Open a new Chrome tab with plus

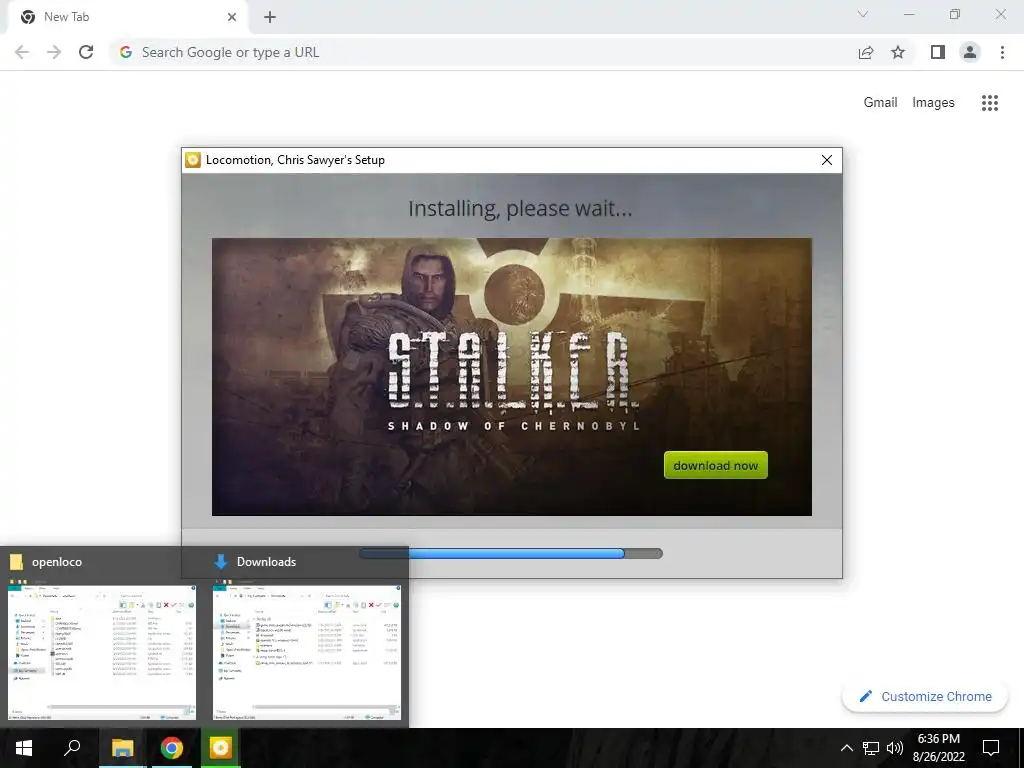pos(270,17)
